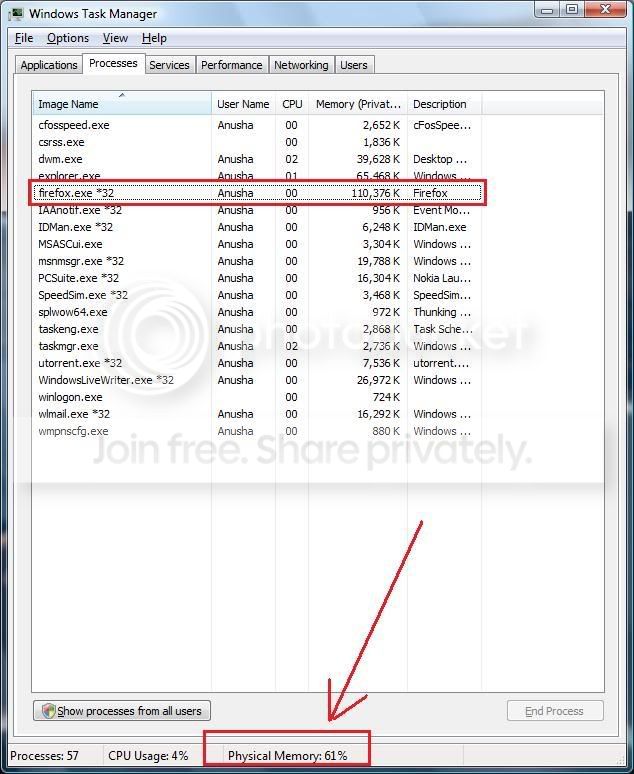Click the shield icon on Show processes button
Screen dimensions: 634x774
pyautogui.click(x=48, y=711)
